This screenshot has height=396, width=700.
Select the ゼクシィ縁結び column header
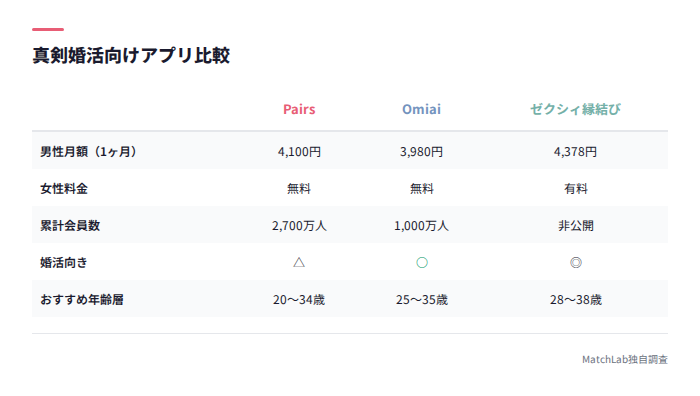[575, 109]
